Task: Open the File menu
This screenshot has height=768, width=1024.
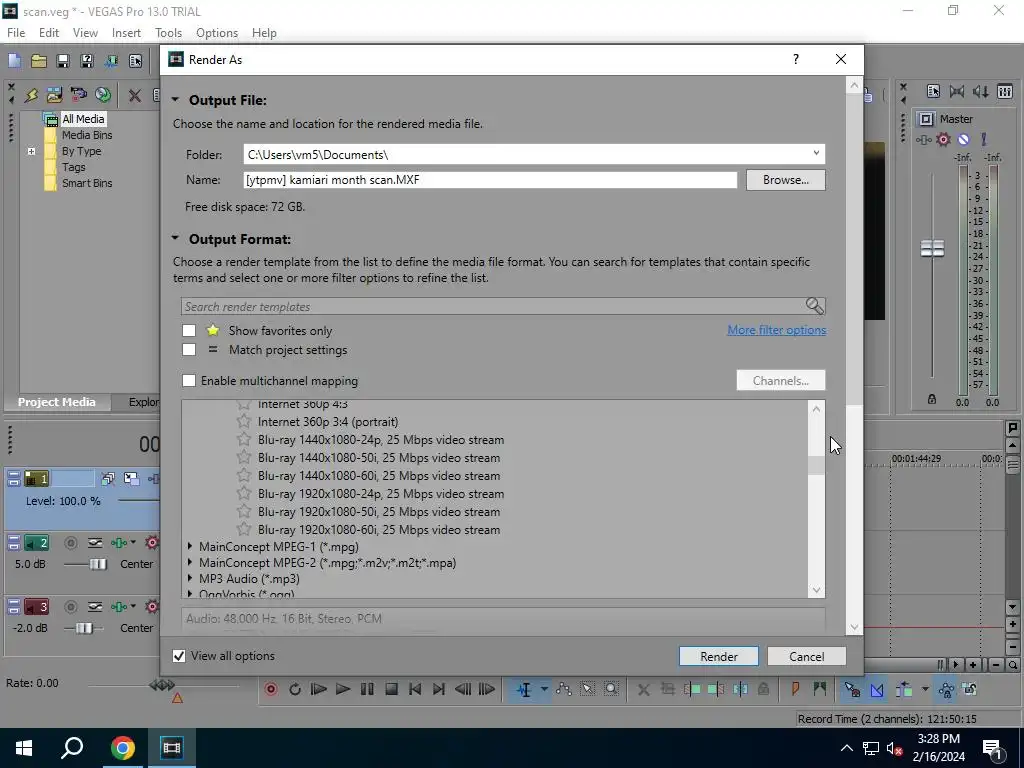Action: pos(16,33)
